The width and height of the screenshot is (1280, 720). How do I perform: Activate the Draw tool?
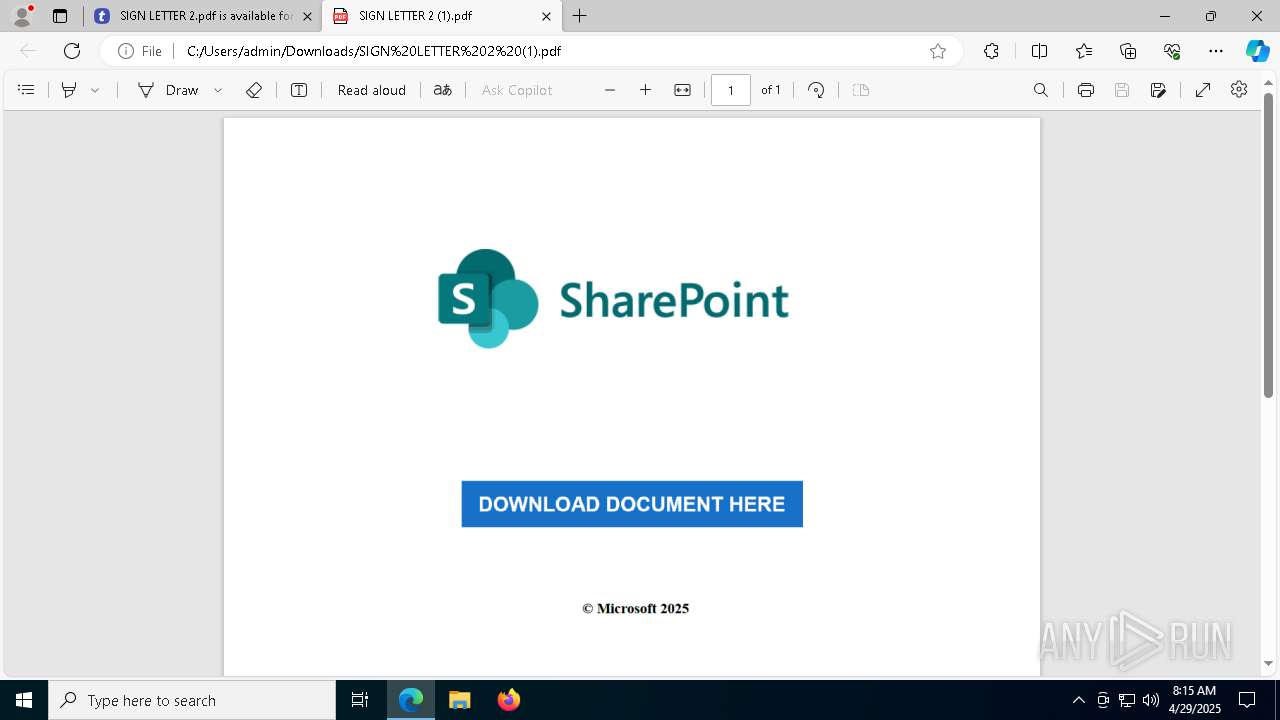168,90
